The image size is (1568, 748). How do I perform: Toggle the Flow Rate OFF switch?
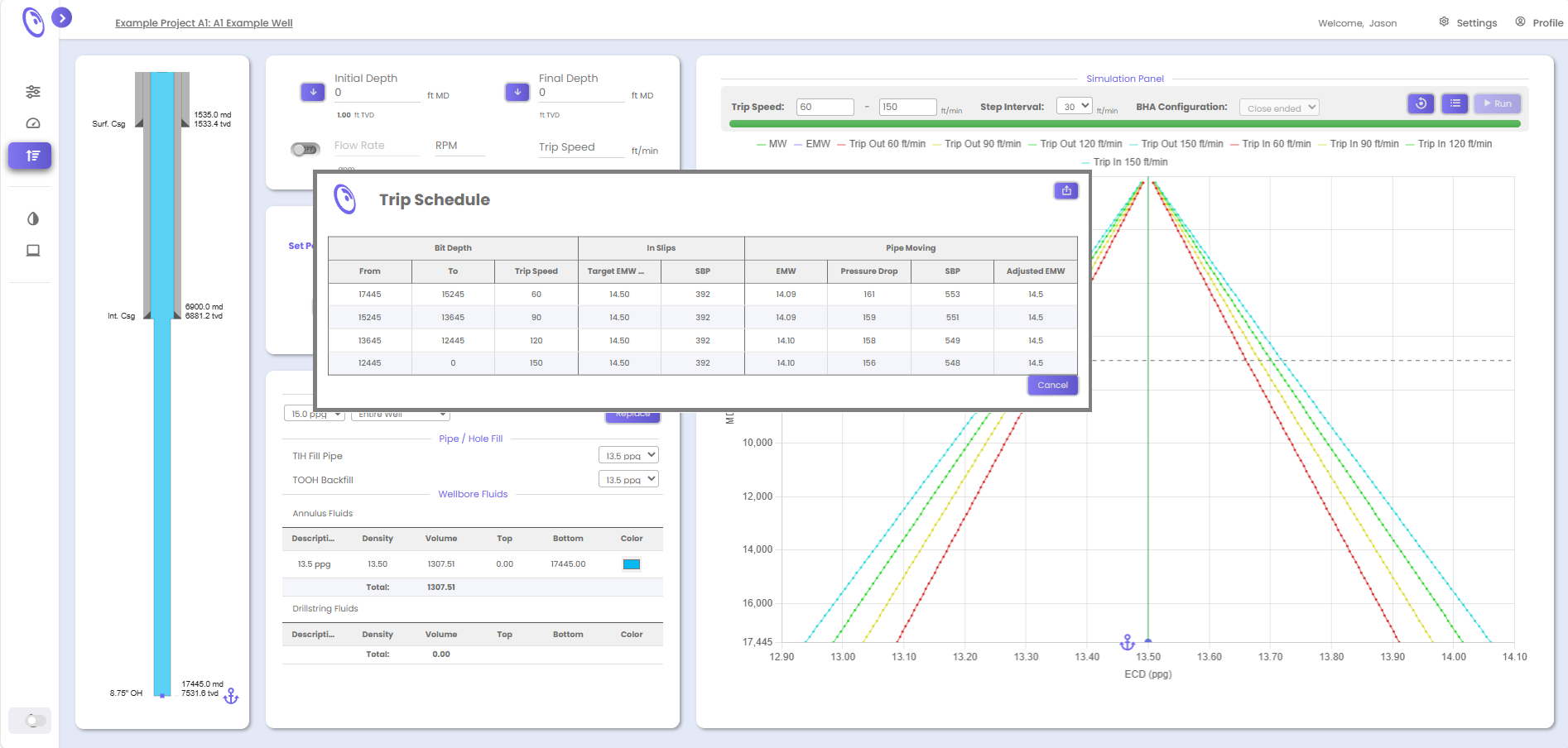305,150
